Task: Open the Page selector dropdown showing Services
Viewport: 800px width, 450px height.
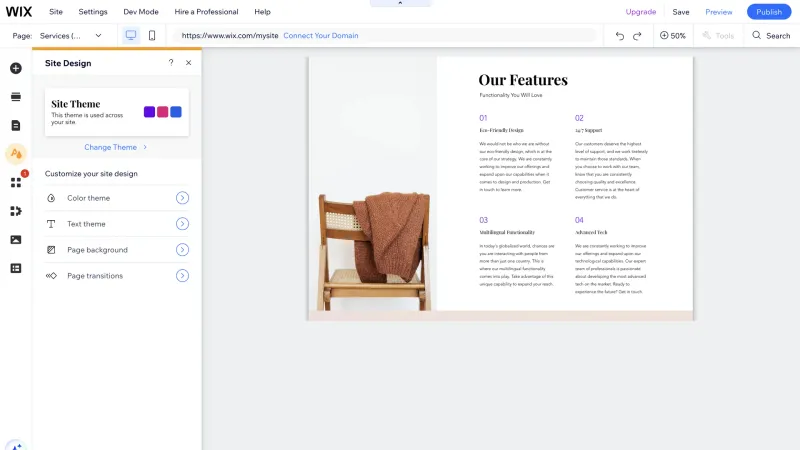Action: click(x=70, y=36)
